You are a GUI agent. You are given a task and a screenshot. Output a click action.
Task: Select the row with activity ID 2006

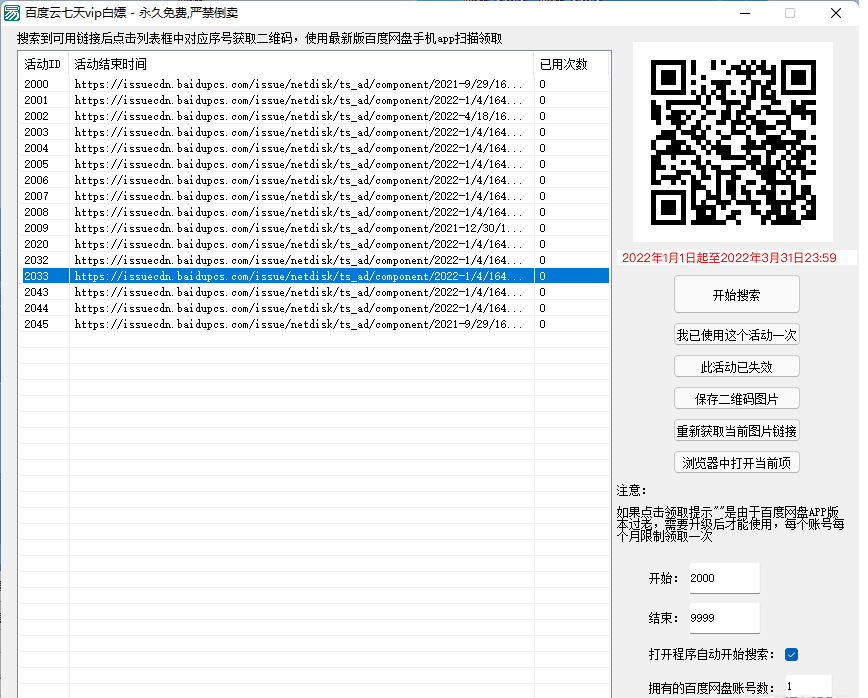click(316, 180)
